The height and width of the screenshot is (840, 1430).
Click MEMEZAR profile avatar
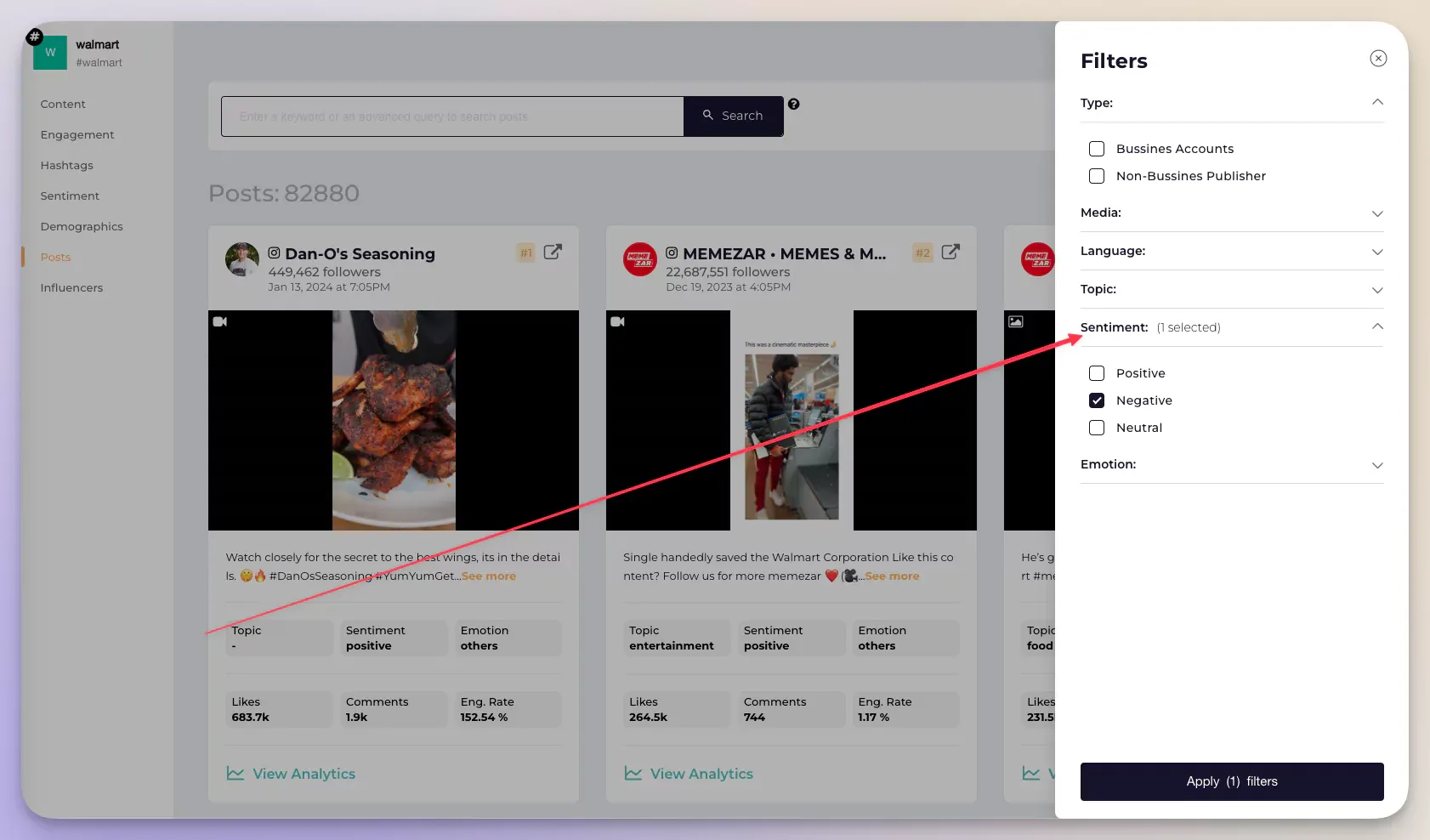click(640, 259)
